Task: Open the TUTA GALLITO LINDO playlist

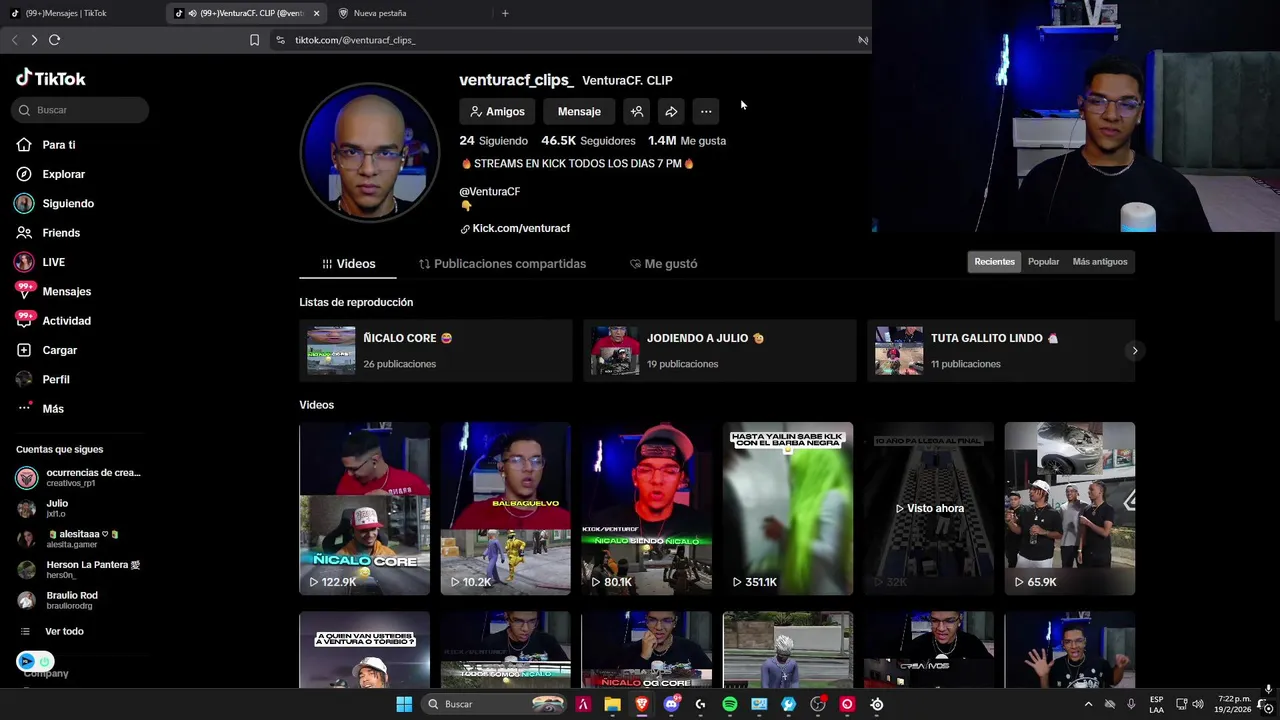Action: (x=1001, y=350)
